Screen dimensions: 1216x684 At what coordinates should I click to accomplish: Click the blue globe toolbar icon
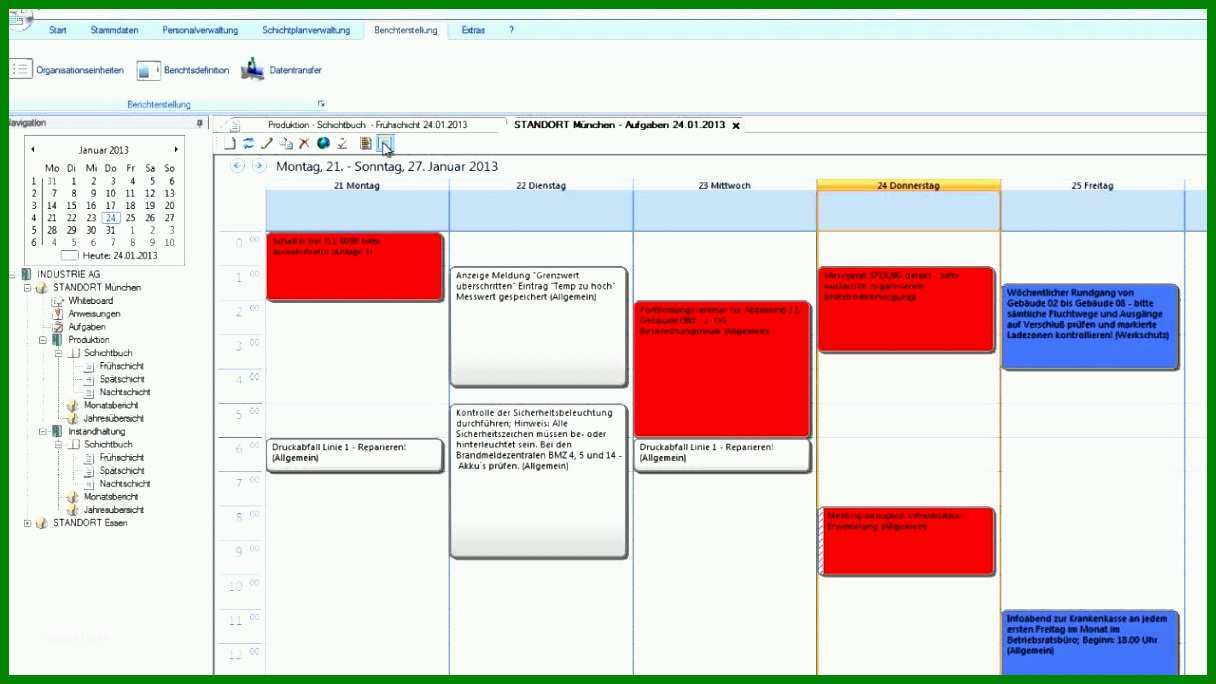point(323,144)
